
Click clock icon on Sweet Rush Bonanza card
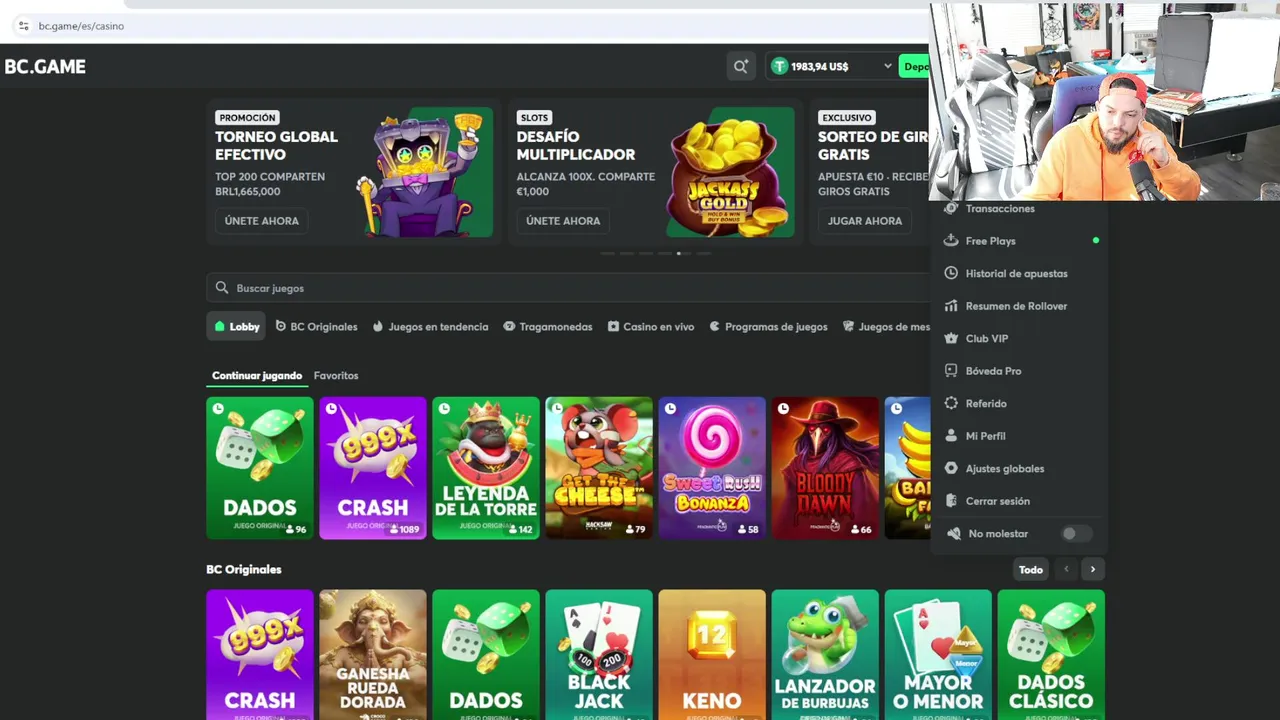tap(670, 409)
